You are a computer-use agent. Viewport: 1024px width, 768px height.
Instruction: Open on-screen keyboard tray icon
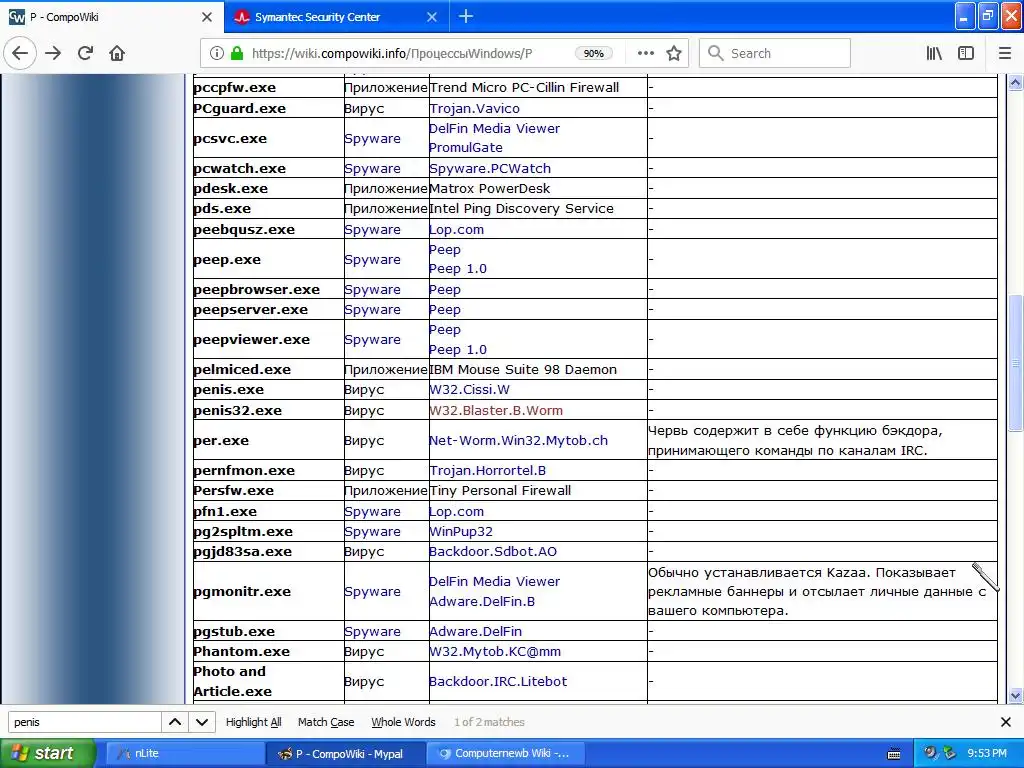coord(894,754)
